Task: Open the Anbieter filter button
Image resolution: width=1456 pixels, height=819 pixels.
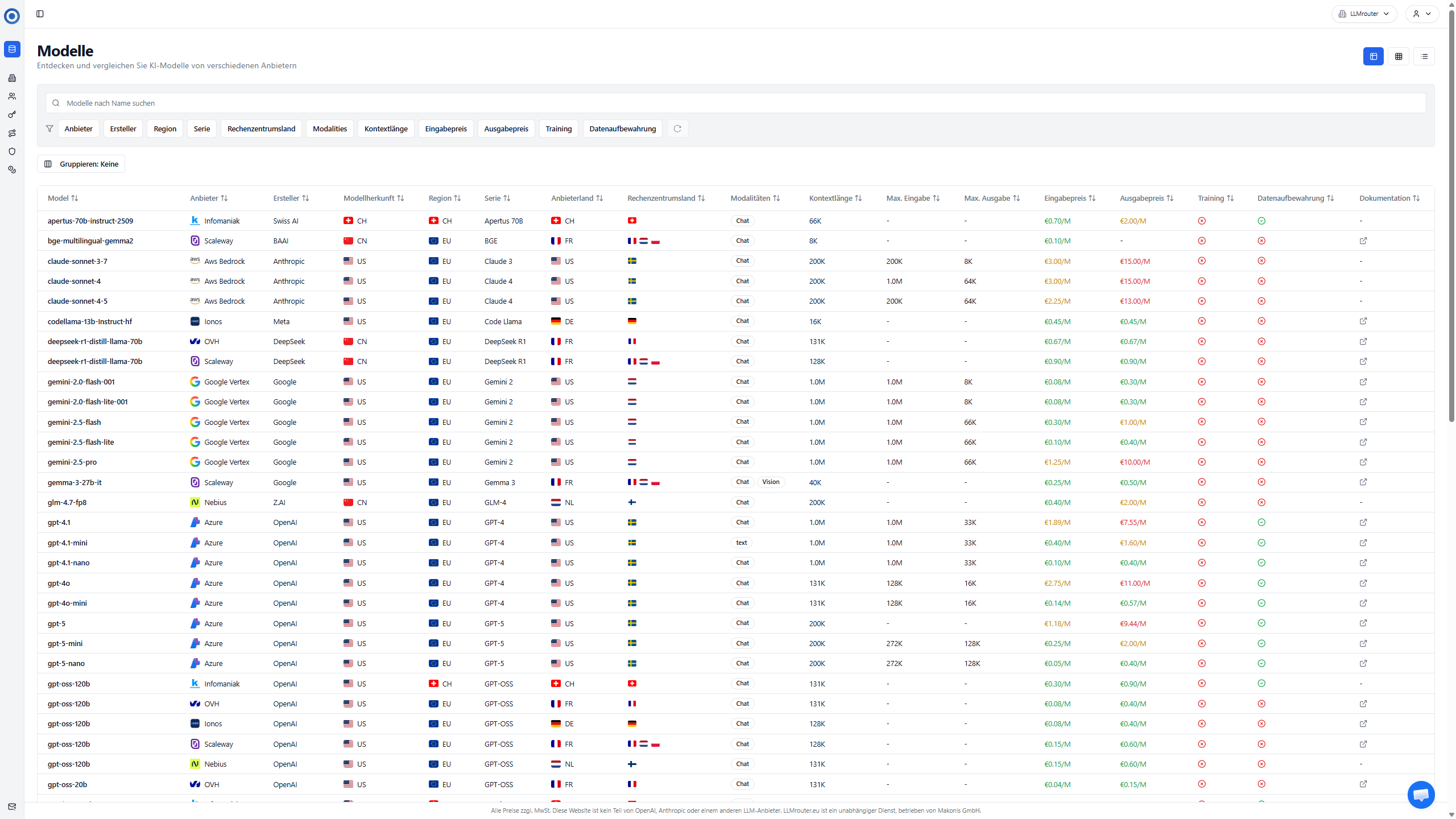Action: 78,129
